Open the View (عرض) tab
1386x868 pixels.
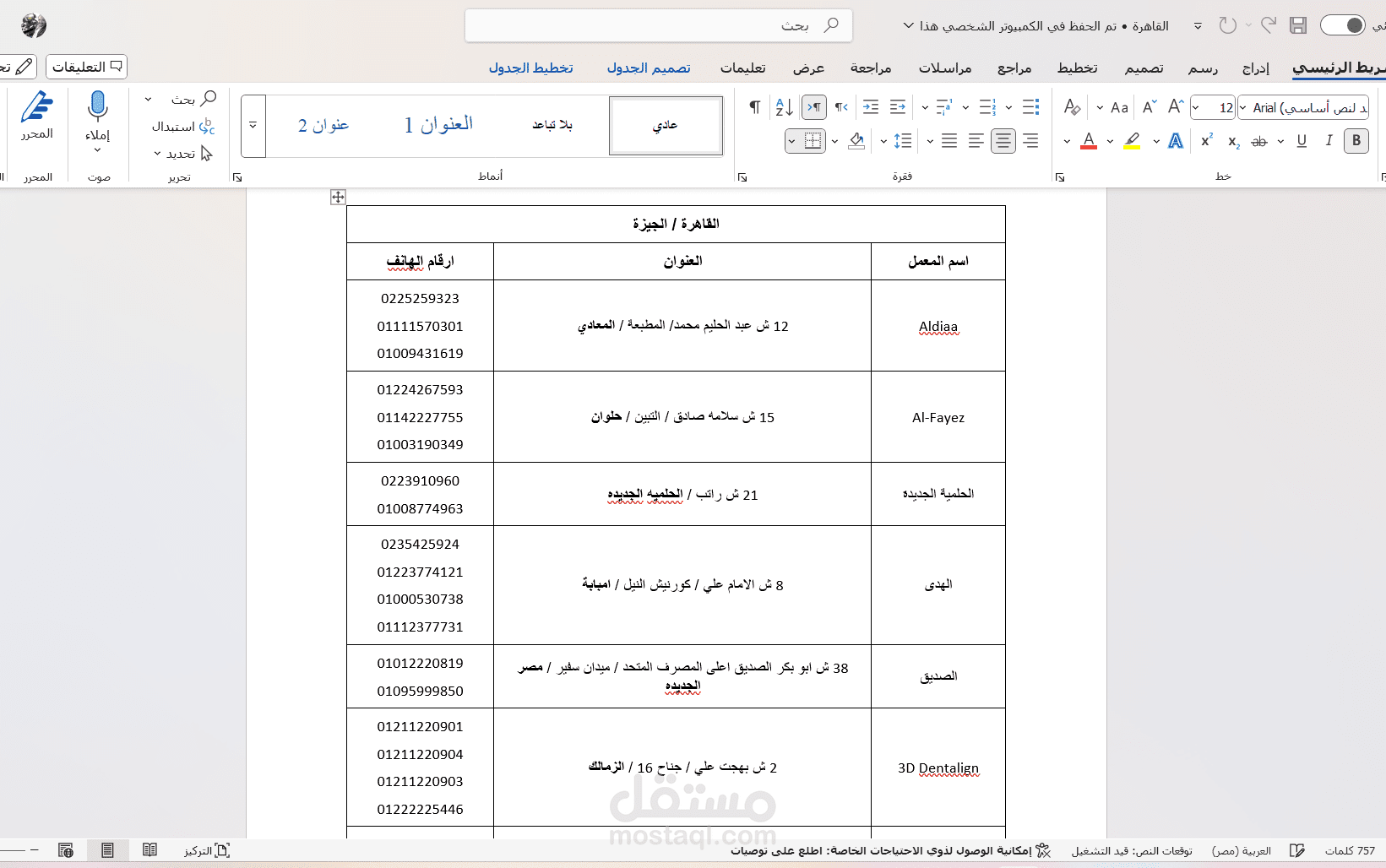tap(808, 68)
